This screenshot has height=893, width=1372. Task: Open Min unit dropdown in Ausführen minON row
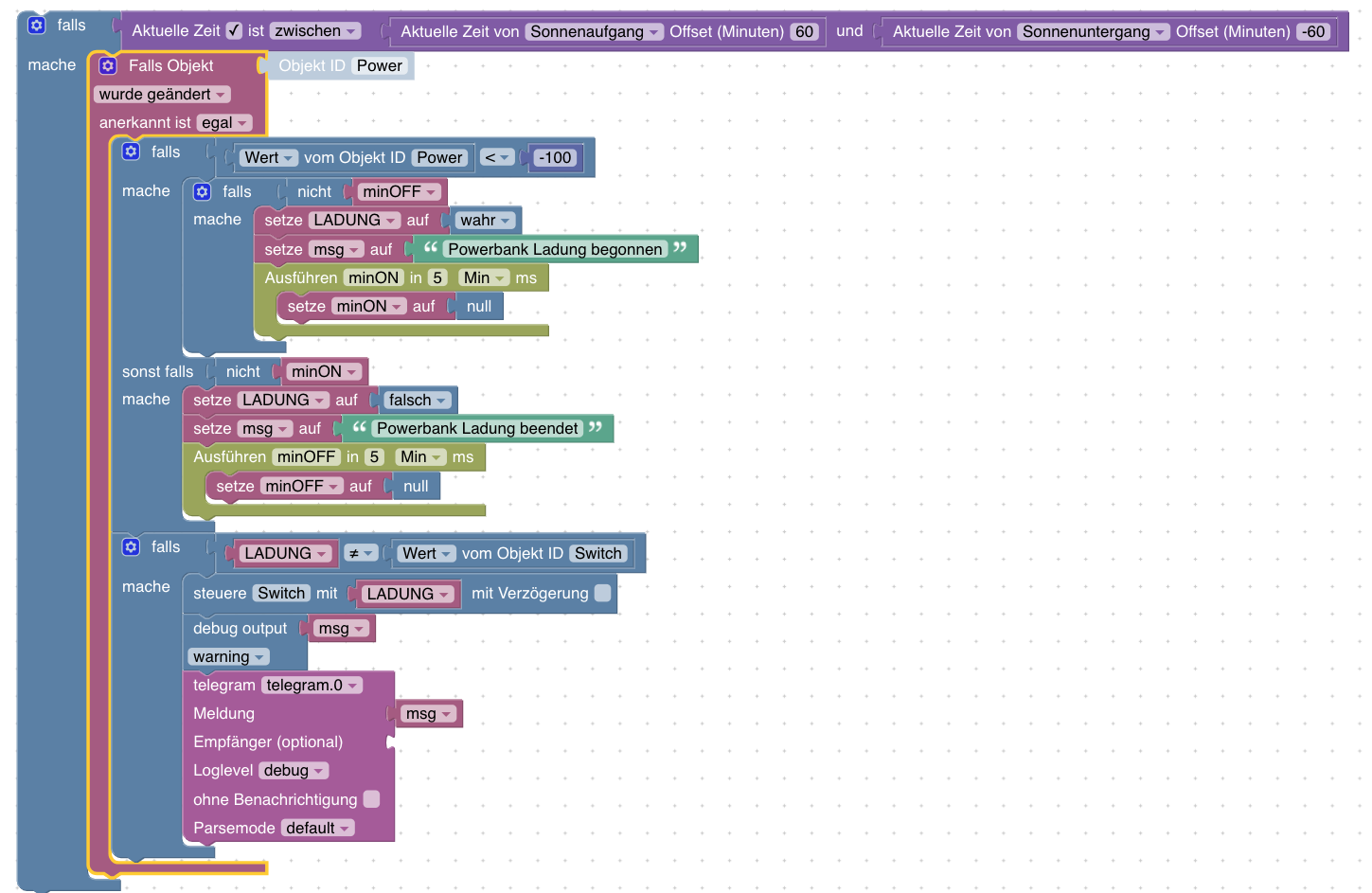[x=484, y=277]
